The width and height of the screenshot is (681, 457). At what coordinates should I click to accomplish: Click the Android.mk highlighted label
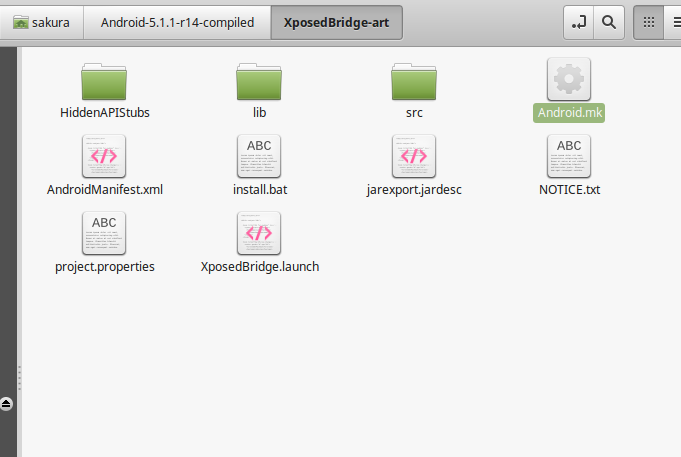click(x=569, y=113)
